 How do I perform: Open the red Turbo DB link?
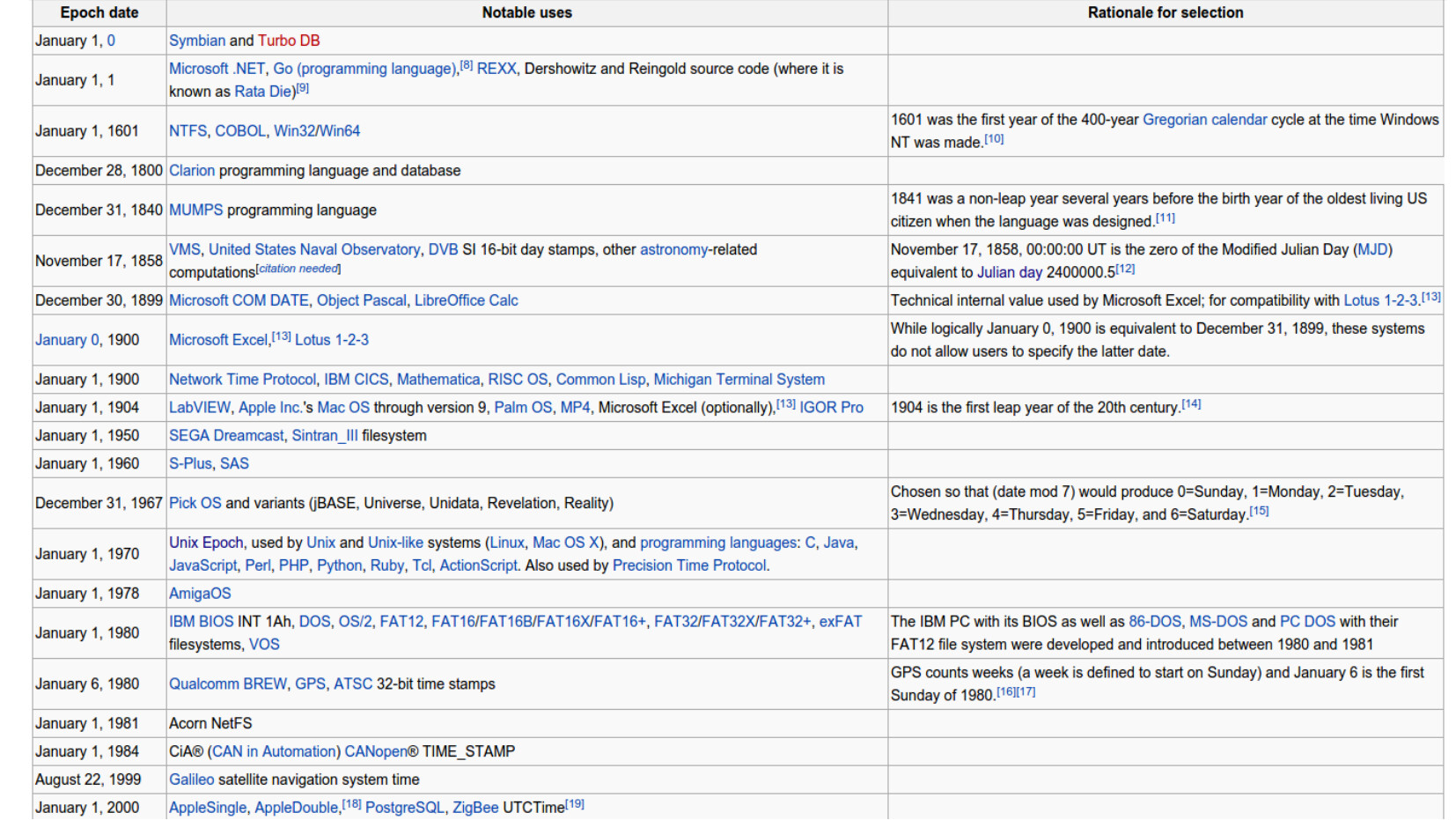289,41
